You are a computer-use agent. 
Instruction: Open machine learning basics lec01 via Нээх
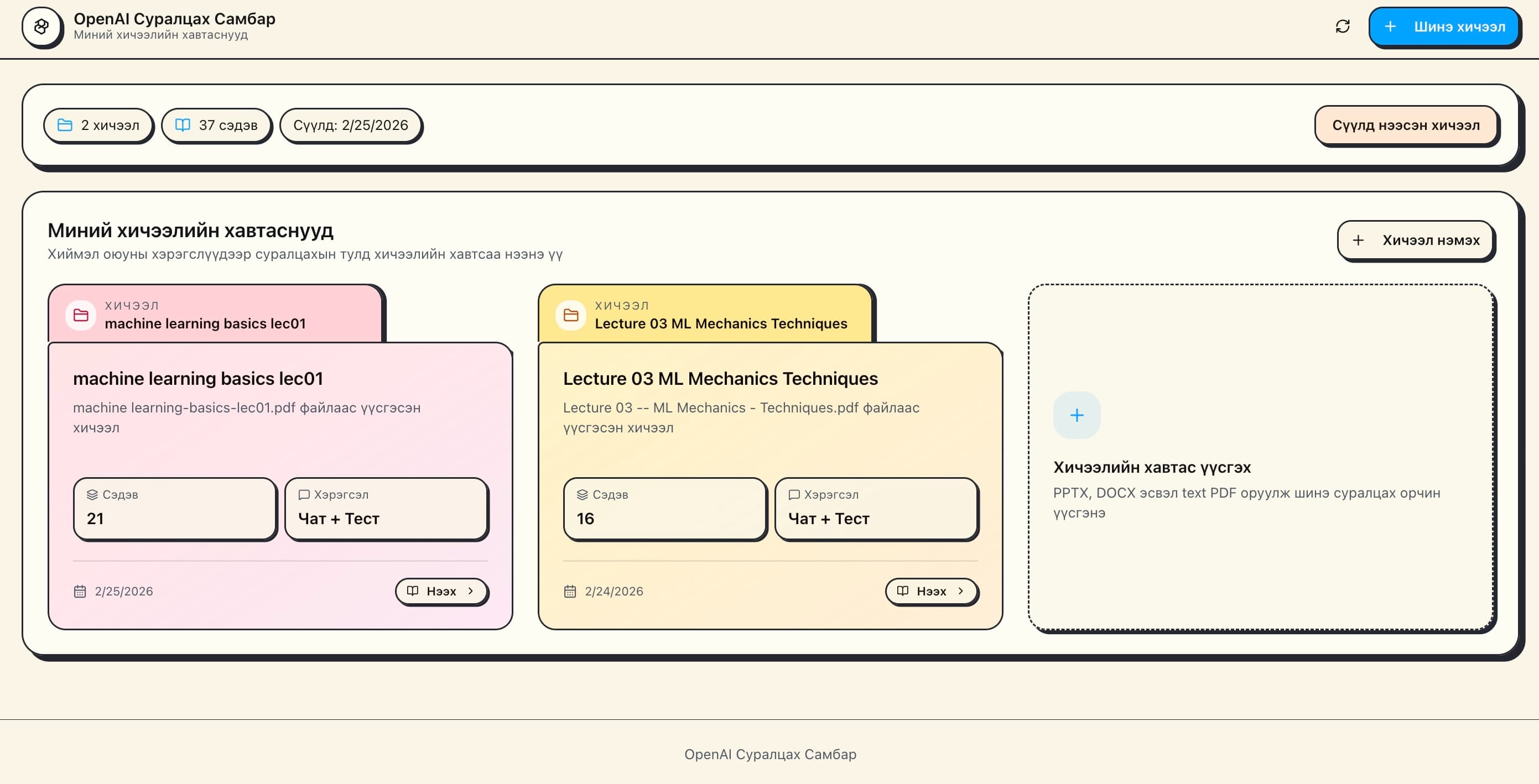coord(441,592)
